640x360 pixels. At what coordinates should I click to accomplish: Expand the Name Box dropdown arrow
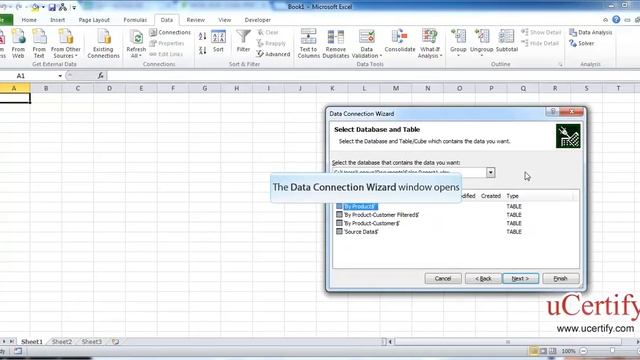[x=60, y=76]
